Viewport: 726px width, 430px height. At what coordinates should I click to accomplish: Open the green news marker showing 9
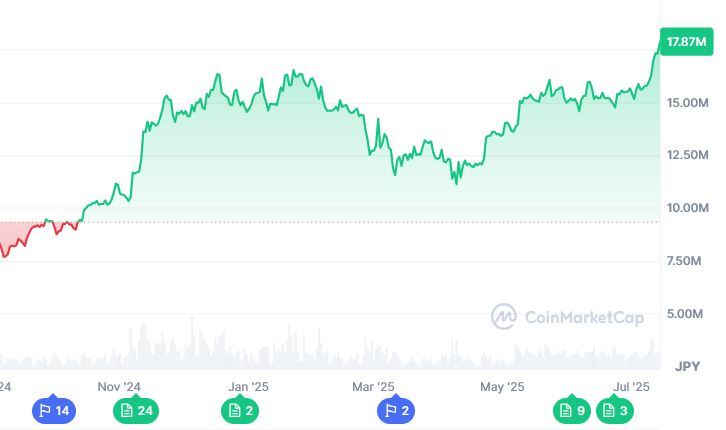572,410
